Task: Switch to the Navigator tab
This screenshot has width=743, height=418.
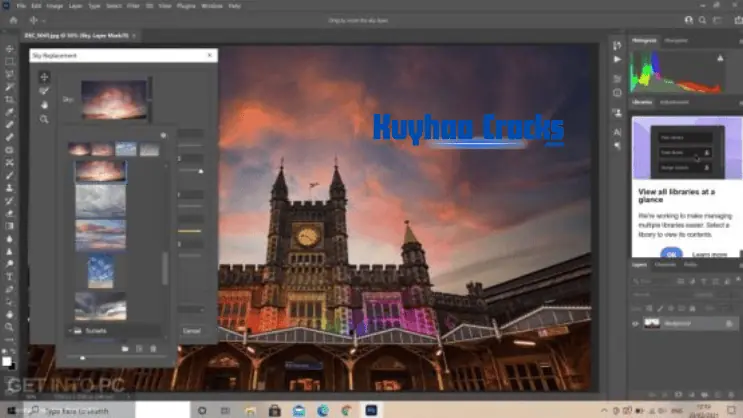Action: (x=675, y=40)
